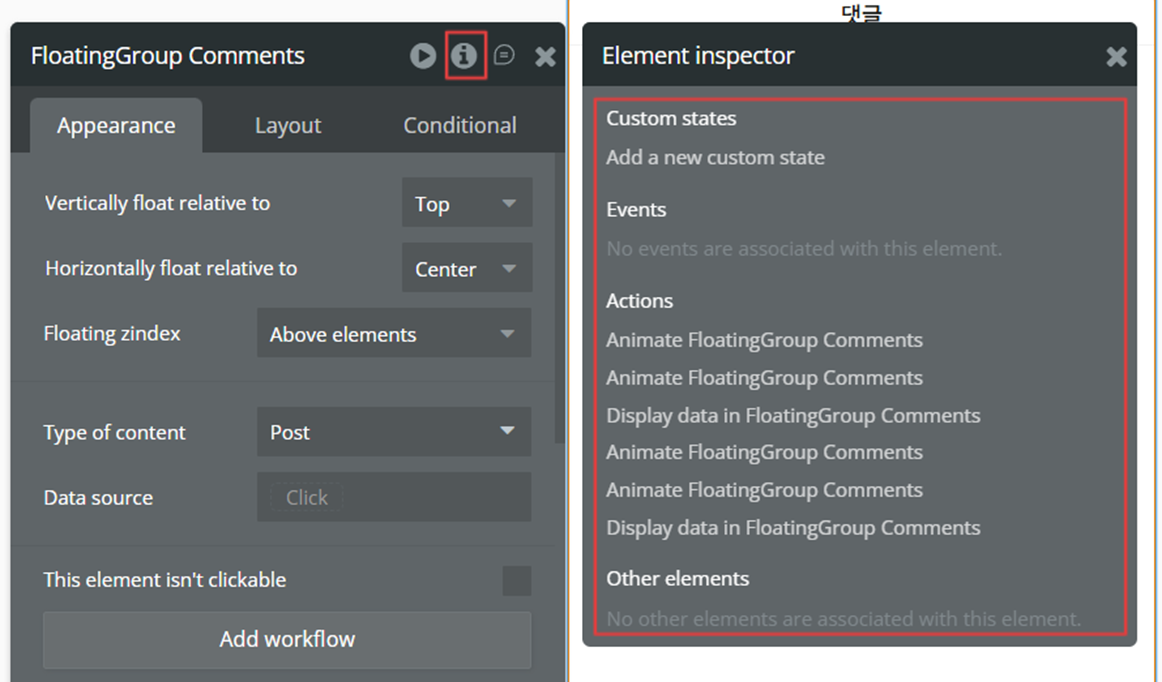Switch to the Layout tab
The width and height of the screenshot is (1162, 682).
288,126
